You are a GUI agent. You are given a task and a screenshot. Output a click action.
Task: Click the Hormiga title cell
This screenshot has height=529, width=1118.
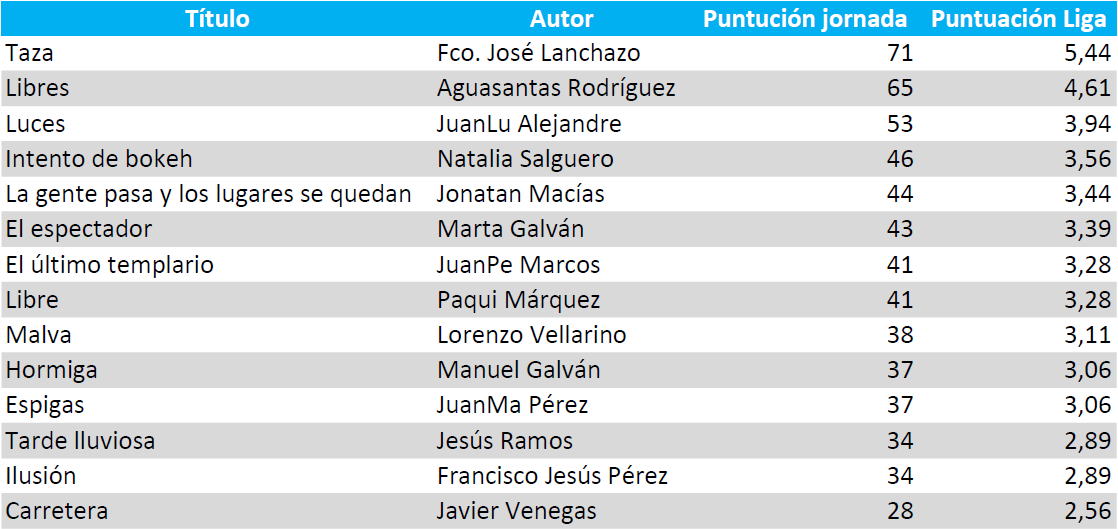point(51,370)
